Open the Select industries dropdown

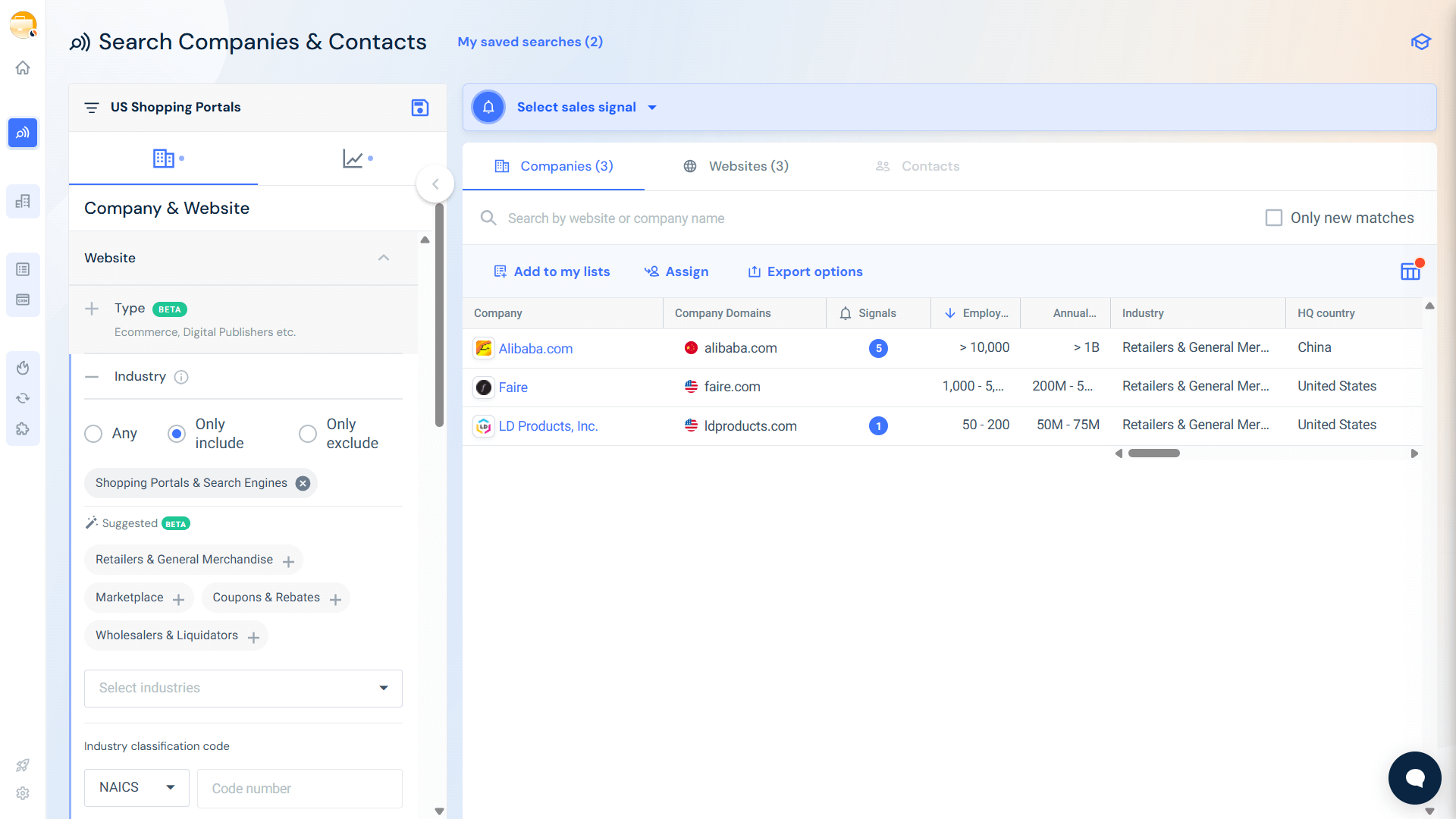point(243,689)
